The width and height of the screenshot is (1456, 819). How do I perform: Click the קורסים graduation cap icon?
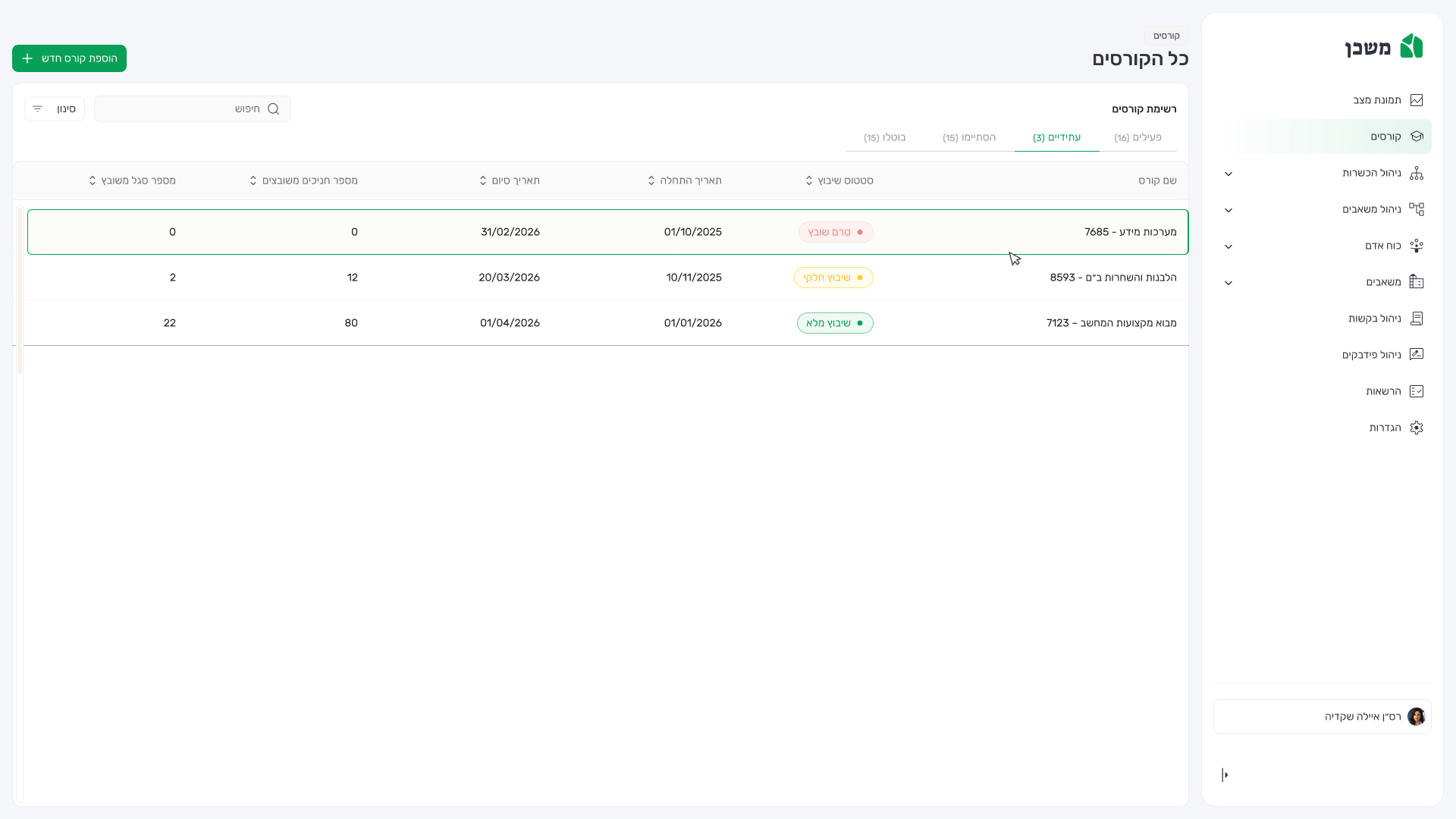point(1416,136)
